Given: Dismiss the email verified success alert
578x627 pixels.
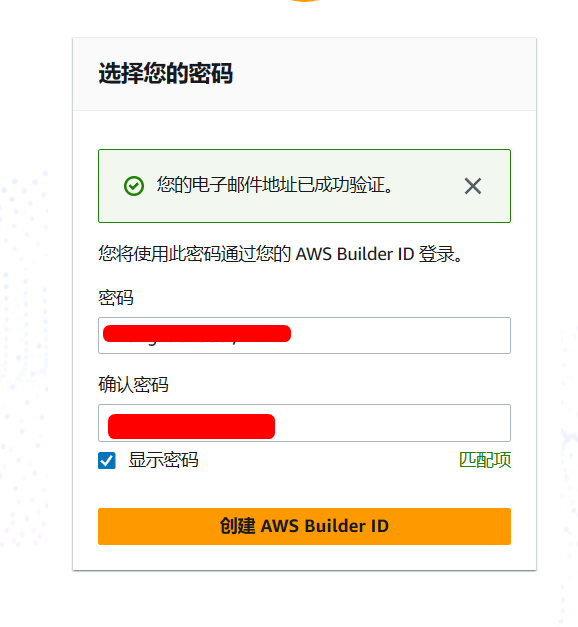Looking at the screenshot, I should click(472, 186).
